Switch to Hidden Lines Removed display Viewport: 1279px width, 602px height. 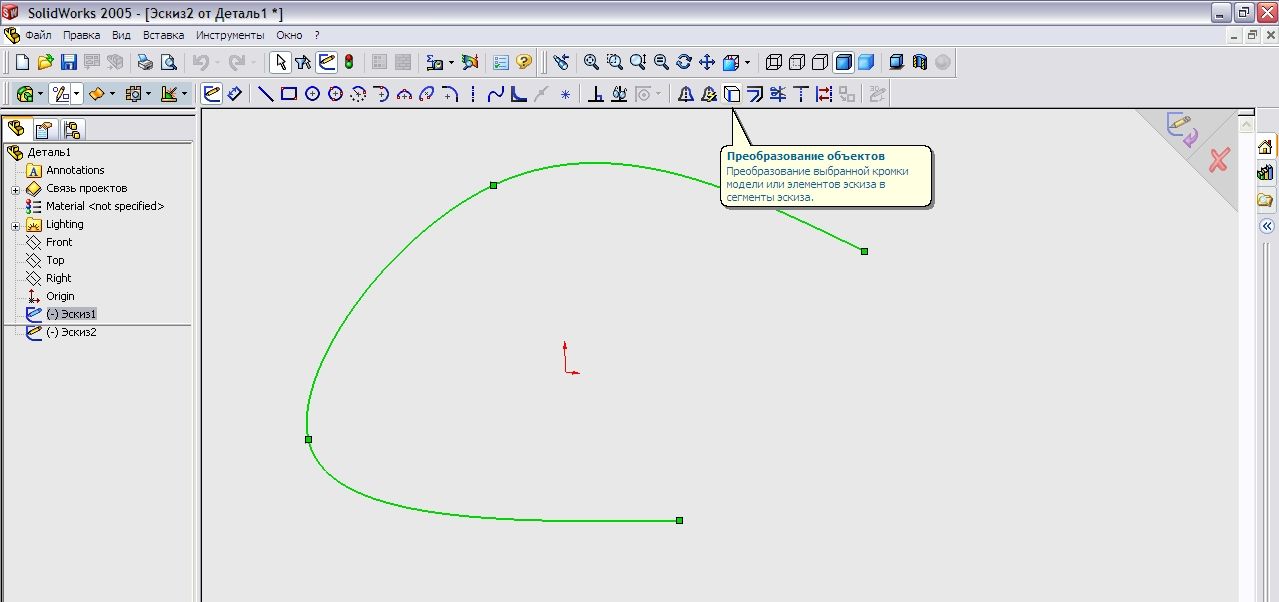pos(820,62)
